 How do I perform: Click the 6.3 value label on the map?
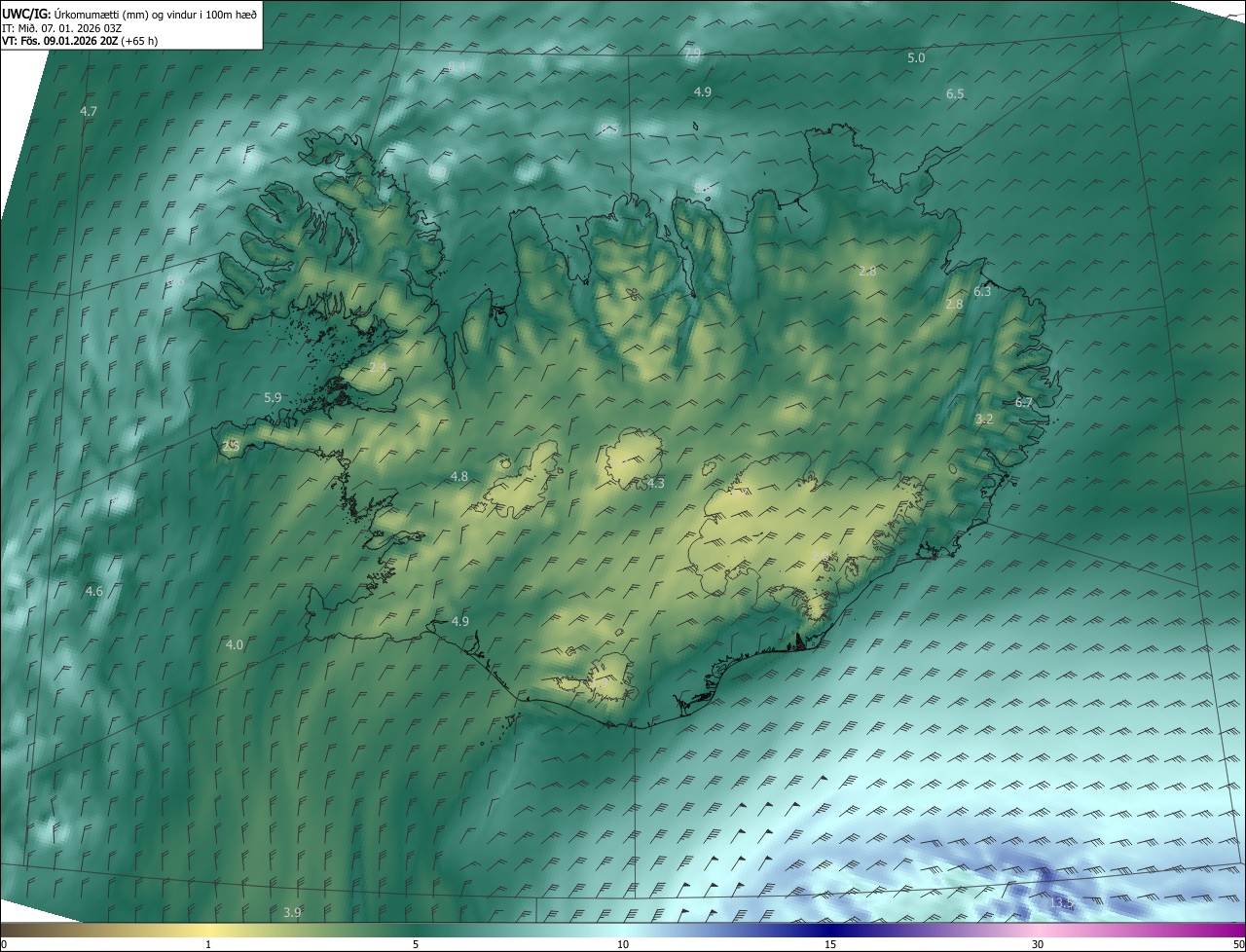[x=982, y=292]
